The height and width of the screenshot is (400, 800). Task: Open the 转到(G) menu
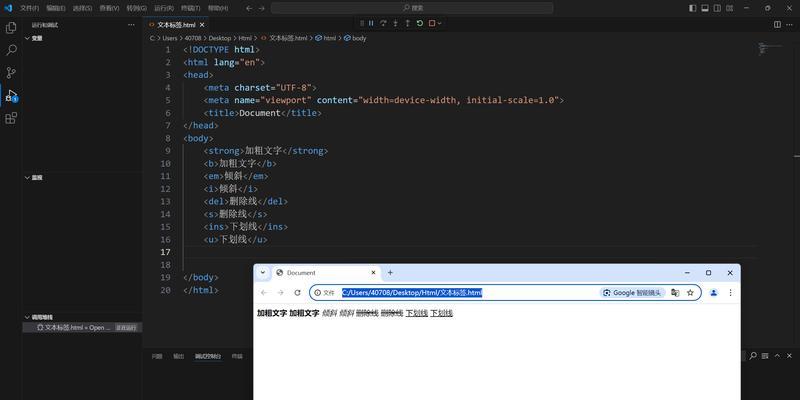click(136, 8)
